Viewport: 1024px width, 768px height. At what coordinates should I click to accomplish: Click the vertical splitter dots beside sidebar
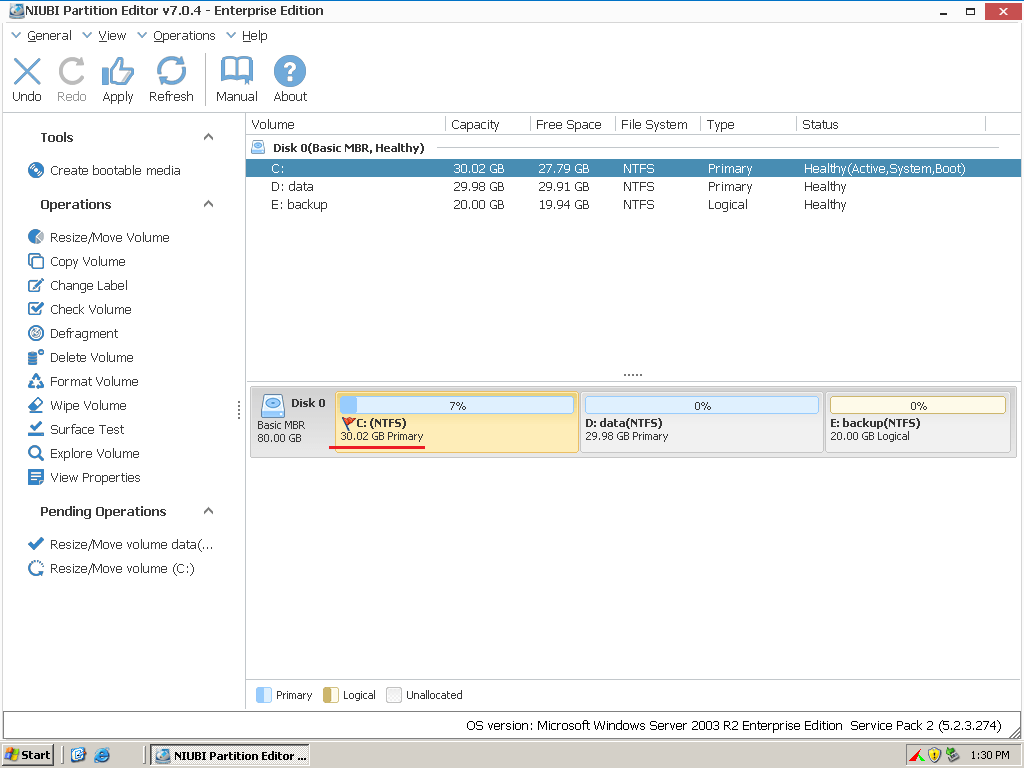click(239, 410)
